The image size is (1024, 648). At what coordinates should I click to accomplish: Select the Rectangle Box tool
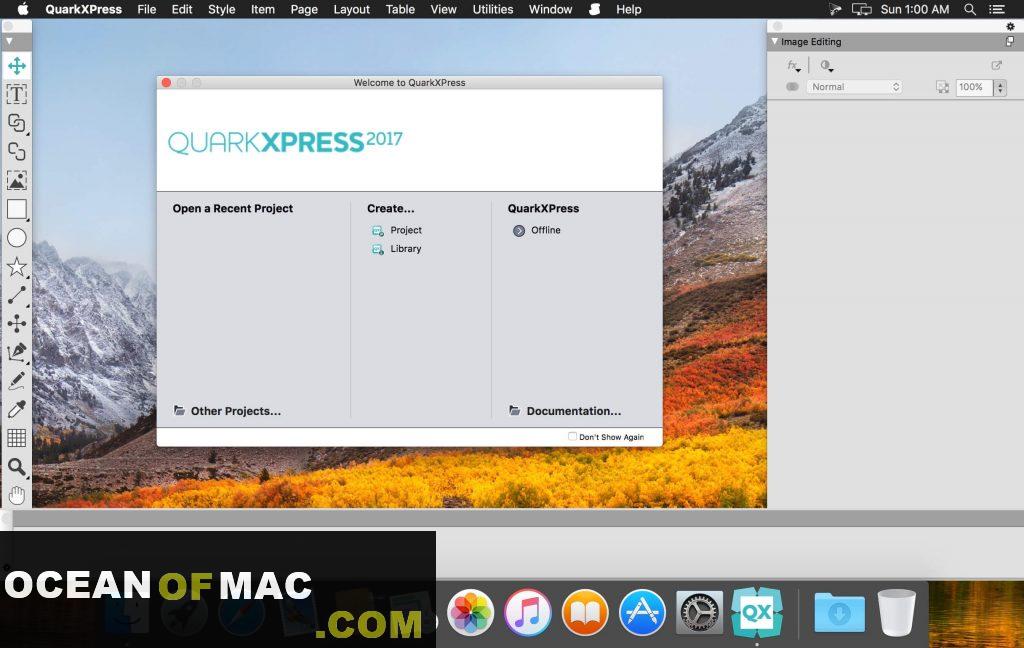[16, 209]
